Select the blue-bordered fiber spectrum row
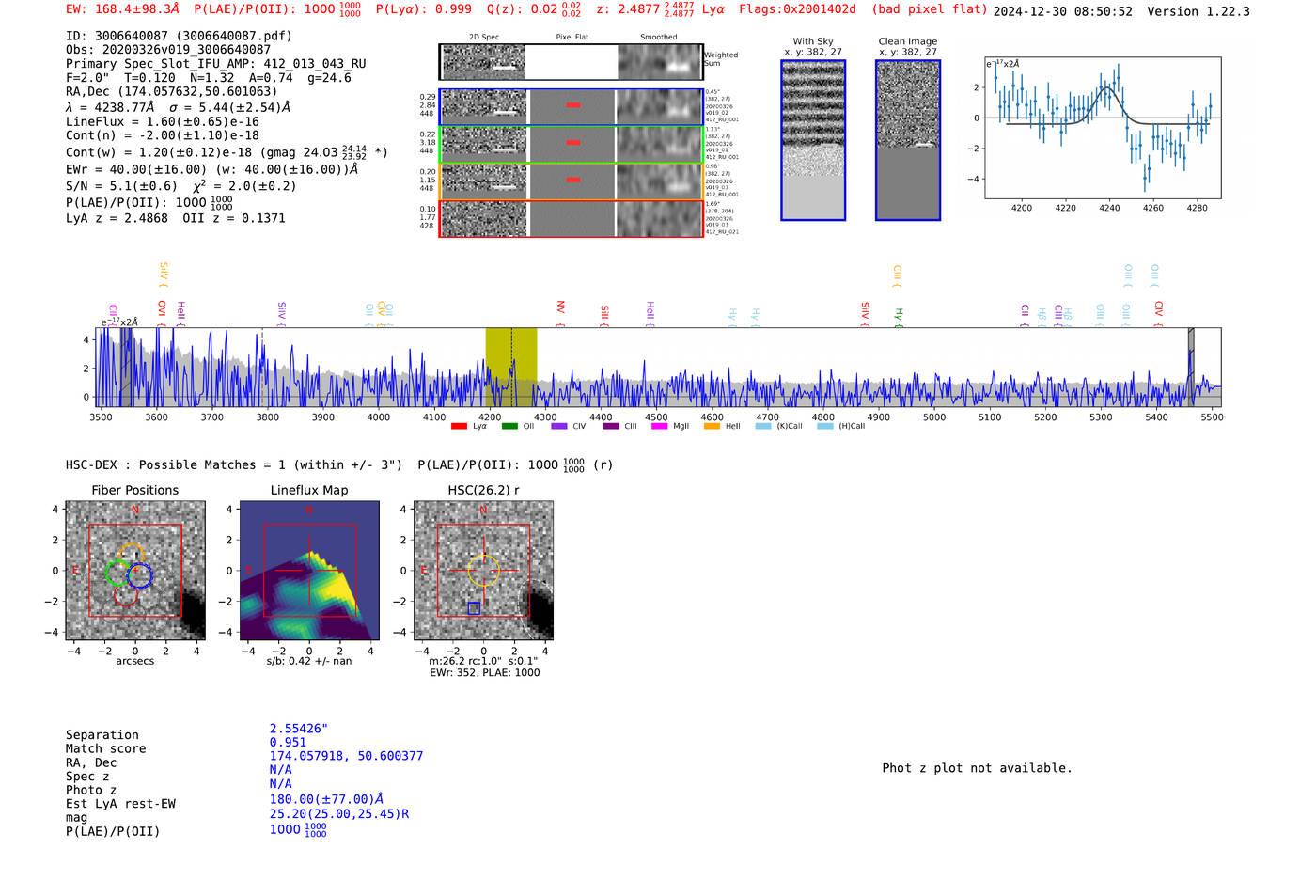The width and height of the screenshot is (1316, 896). [x=571, y=107]
